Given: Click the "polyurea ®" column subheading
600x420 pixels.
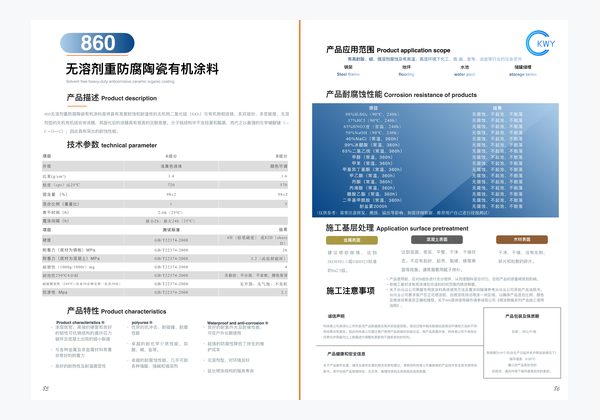Looking at the screenshot, I should (x=142, y=323).
